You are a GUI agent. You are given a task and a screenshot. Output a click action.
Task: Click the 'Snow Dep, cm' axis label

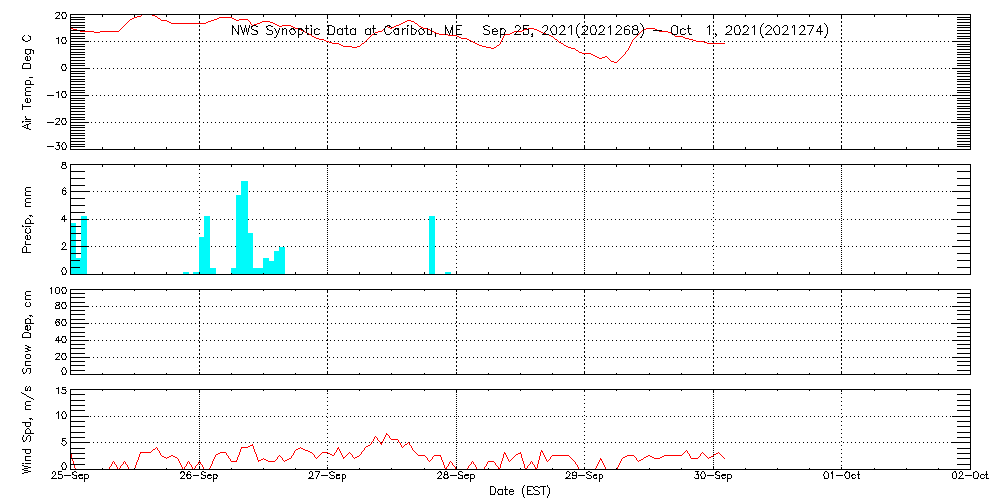28,331
